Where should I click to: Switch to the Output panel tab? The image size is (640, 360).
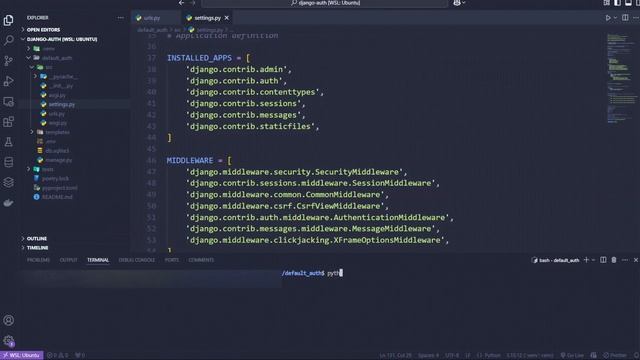pos(68,260)
